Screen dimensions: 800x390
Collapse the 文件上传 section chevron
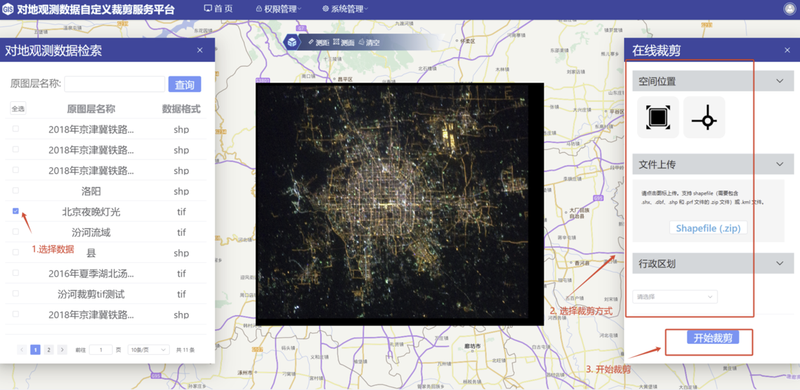(780, 164)
